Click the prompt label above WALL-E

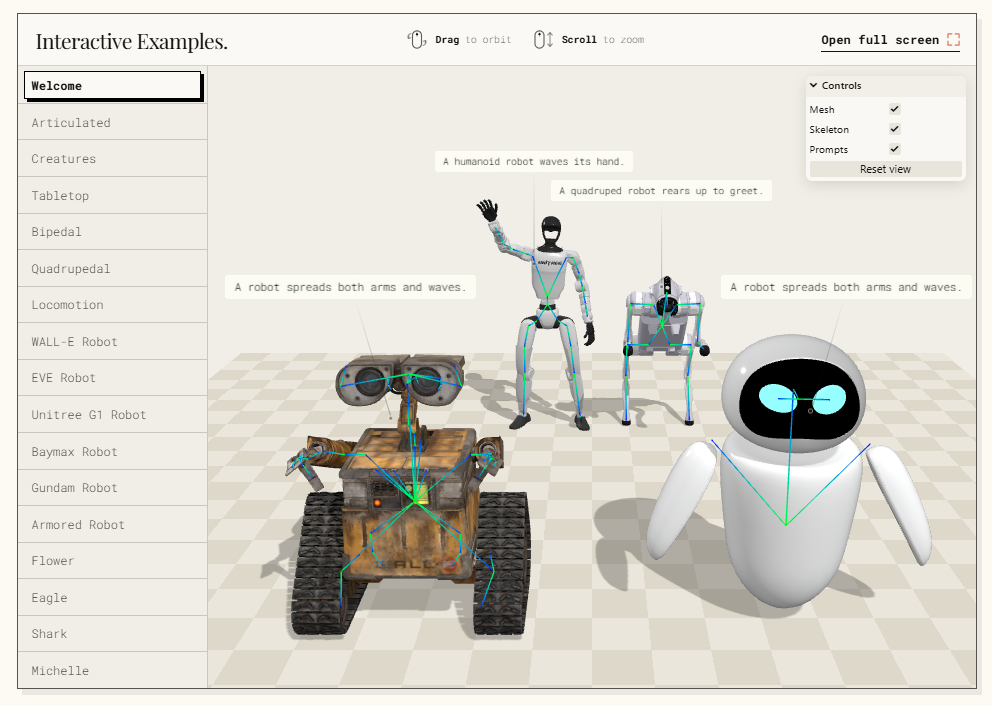350,287
